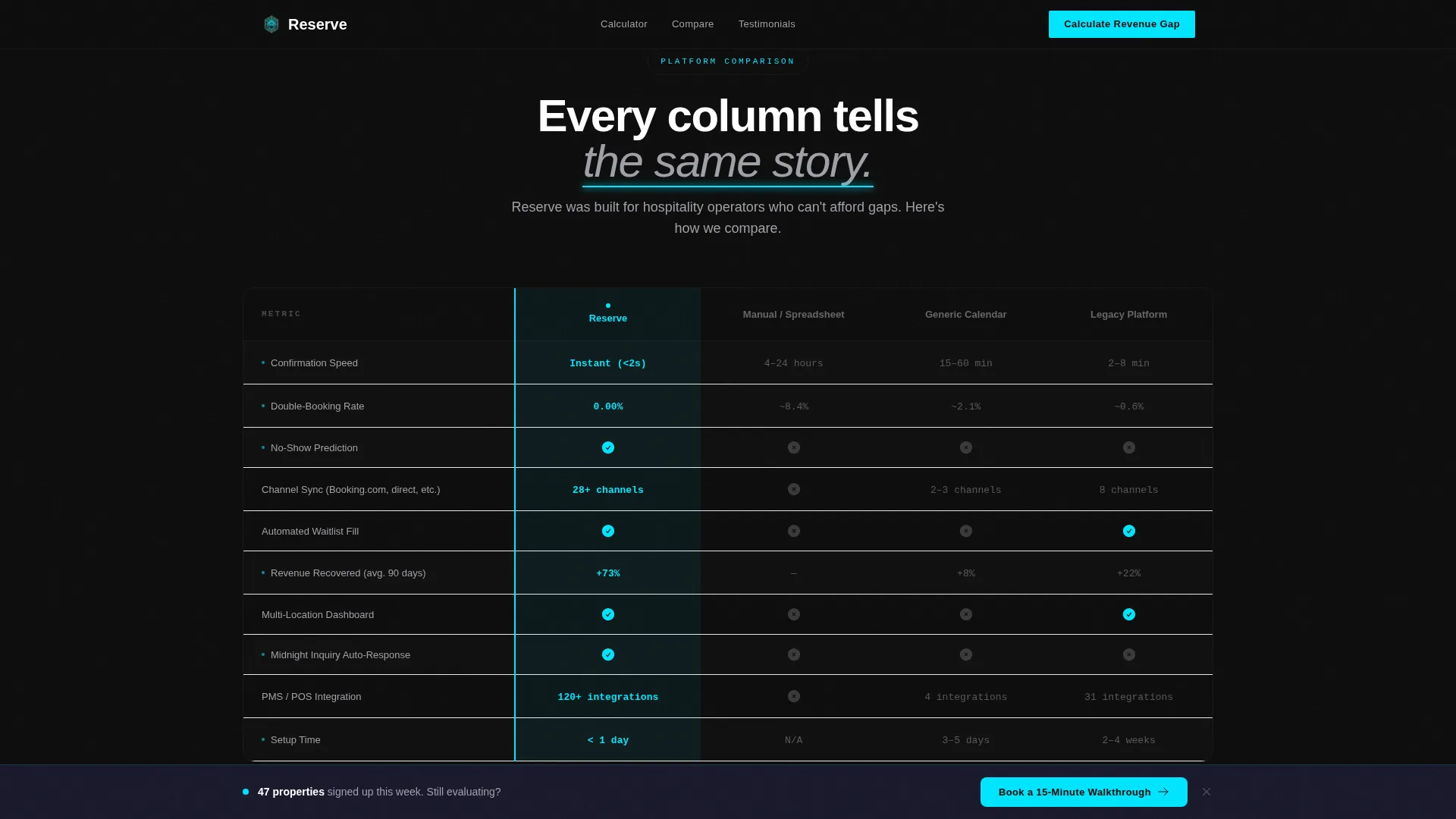Click Legacy Platform's Midnight Inquiry cross icon
1456x819 pixels.
1129,654
